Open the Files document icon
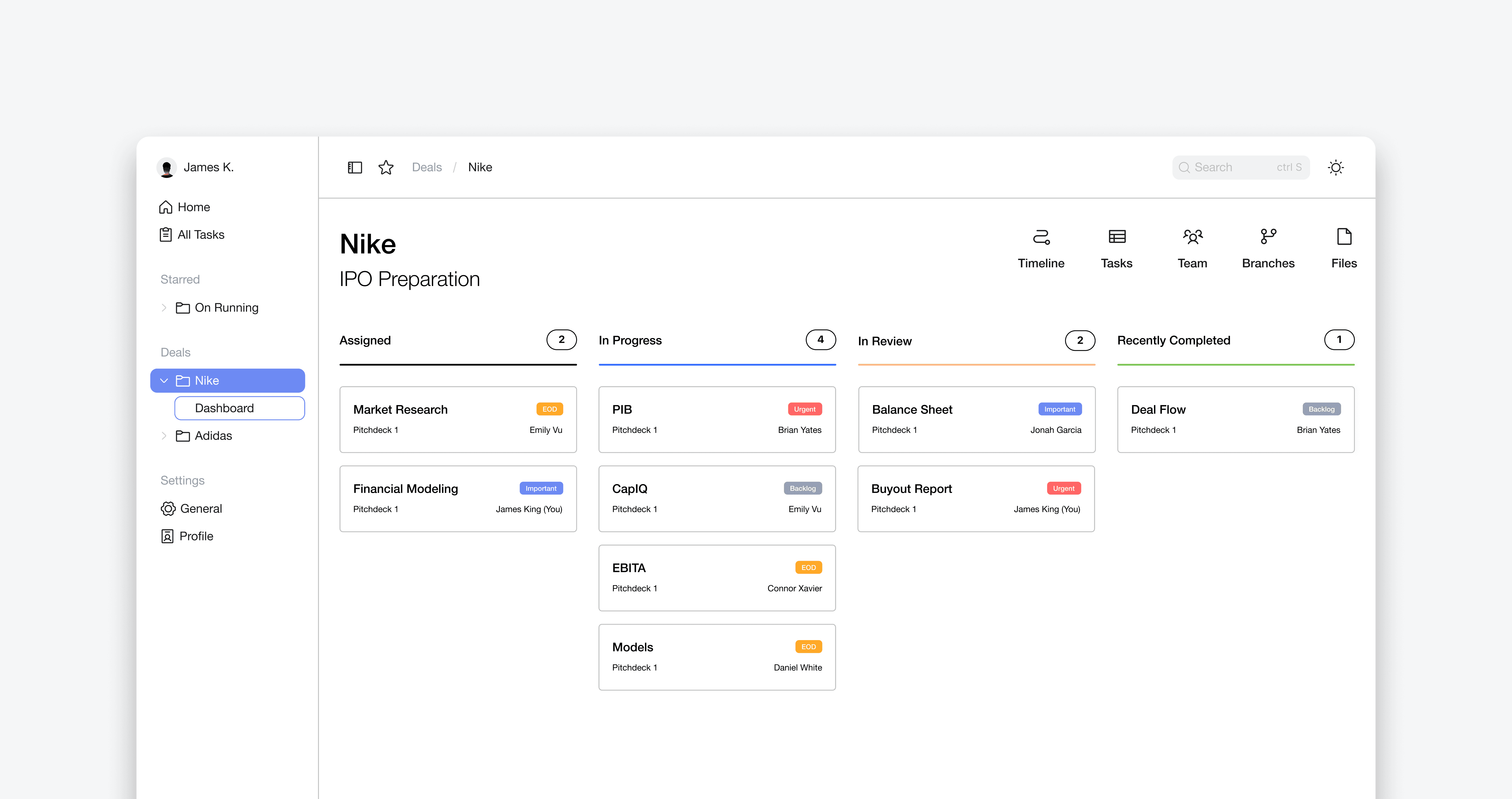This screenshot has height=799, width=1512. [x=1343, y=236]
